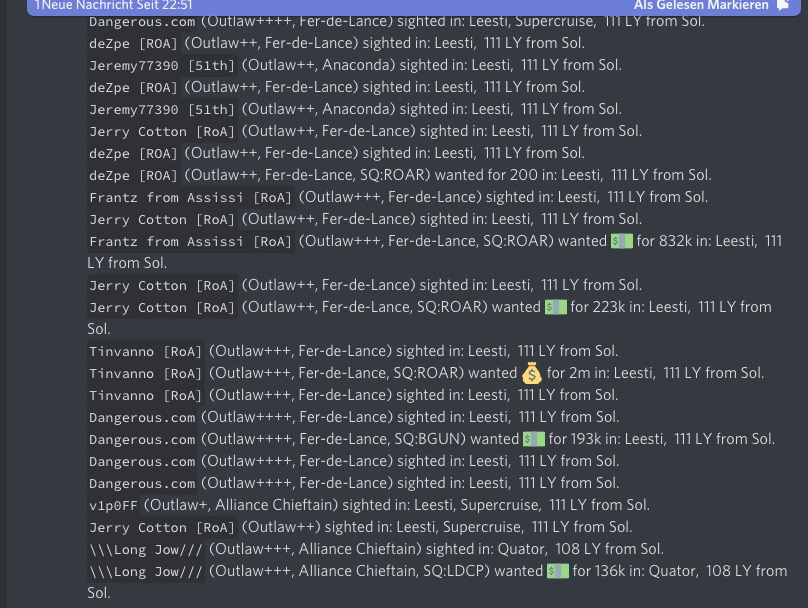The height and width of the screenshot is (608, 808).
Task: Click the dollar emoji before 'for 193k'
Action: click(x=534, y=439)
